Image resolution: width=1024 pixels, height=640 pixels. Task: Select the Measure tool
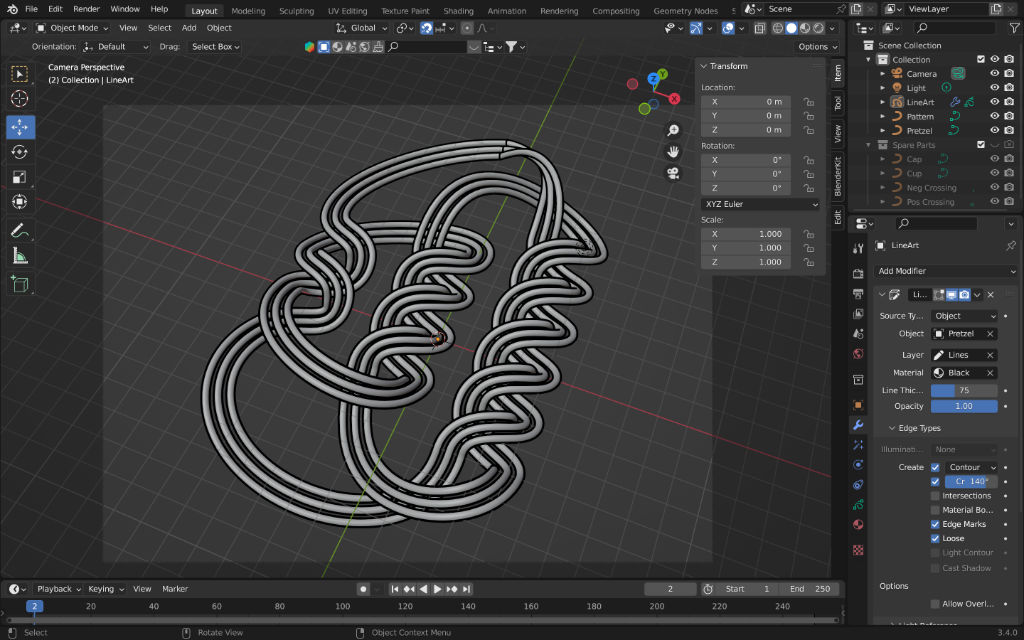20,255
